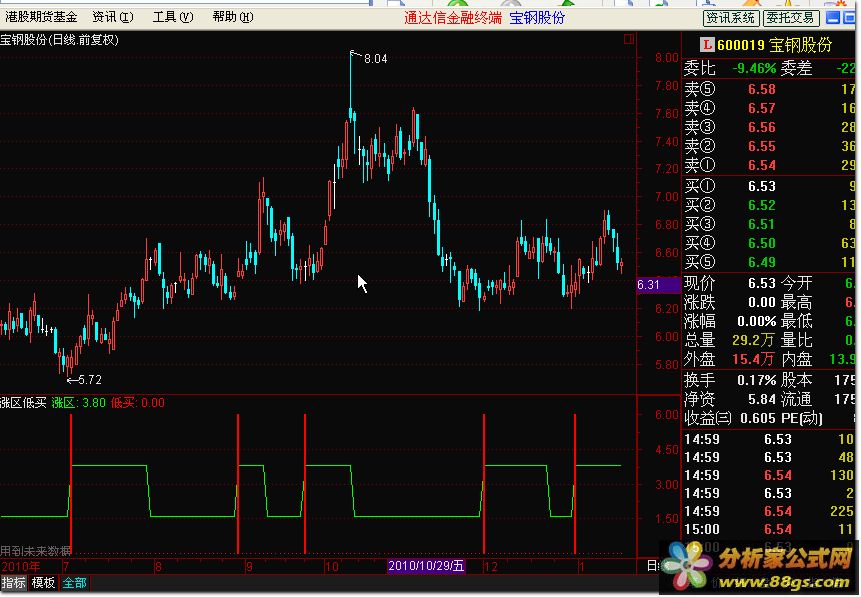Click the 总量 29.2万 value
The height and width of the screenshot is (597, 861).
[751, 341]
